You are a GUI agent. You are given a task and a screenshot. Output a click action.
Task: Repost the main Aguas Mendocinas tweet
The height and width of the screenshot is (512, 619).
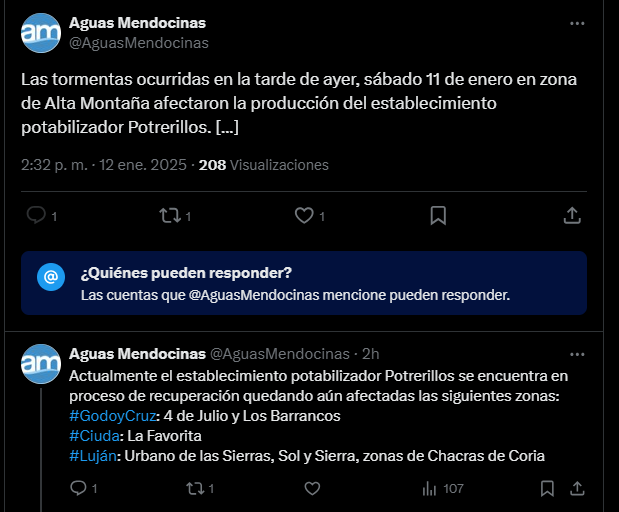click(x=170, y=215)
